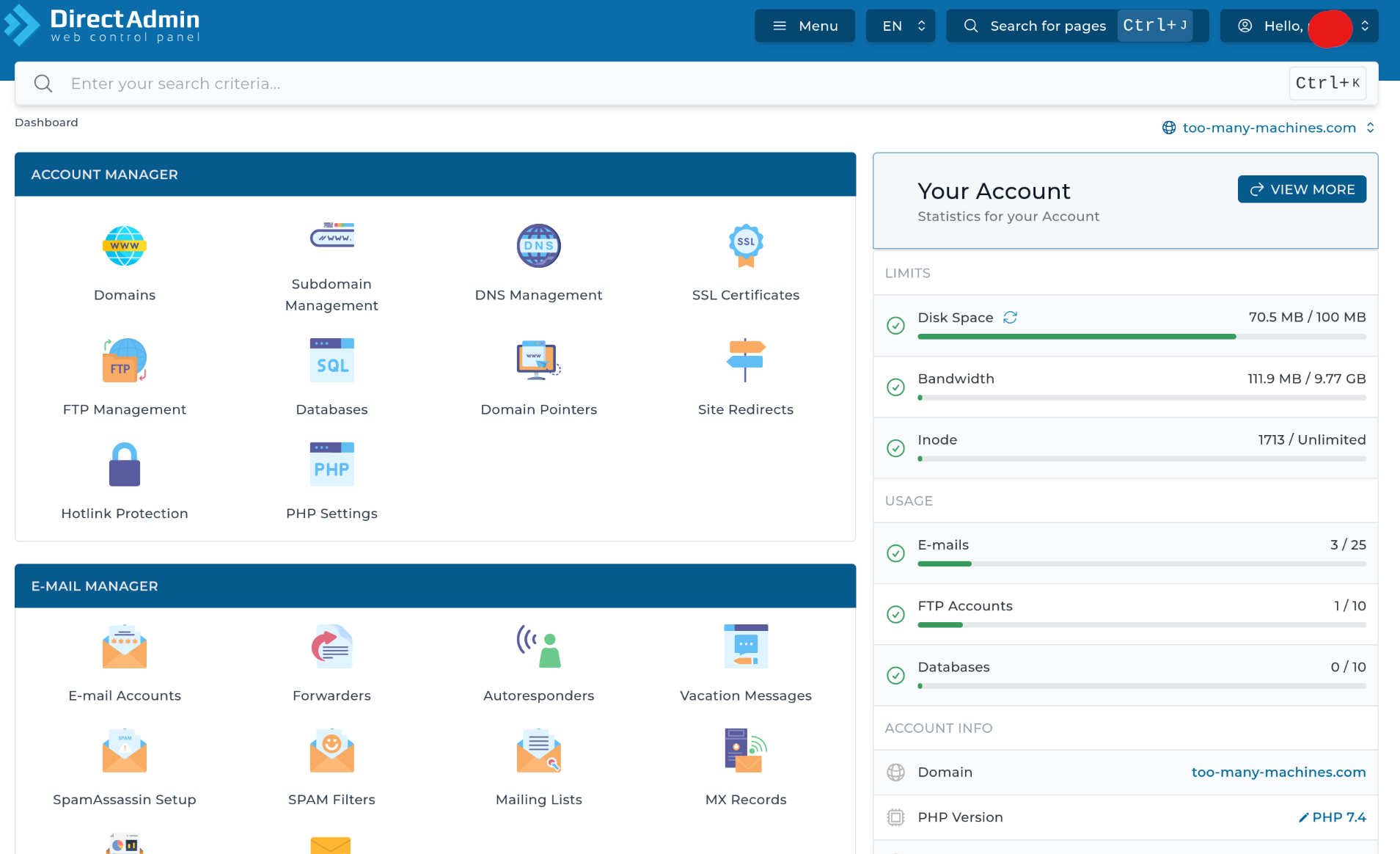The width and height of the screenshot is (1400, 854).
Task: Click the E-mail Accounts label
Action: [x=125, y=696]
